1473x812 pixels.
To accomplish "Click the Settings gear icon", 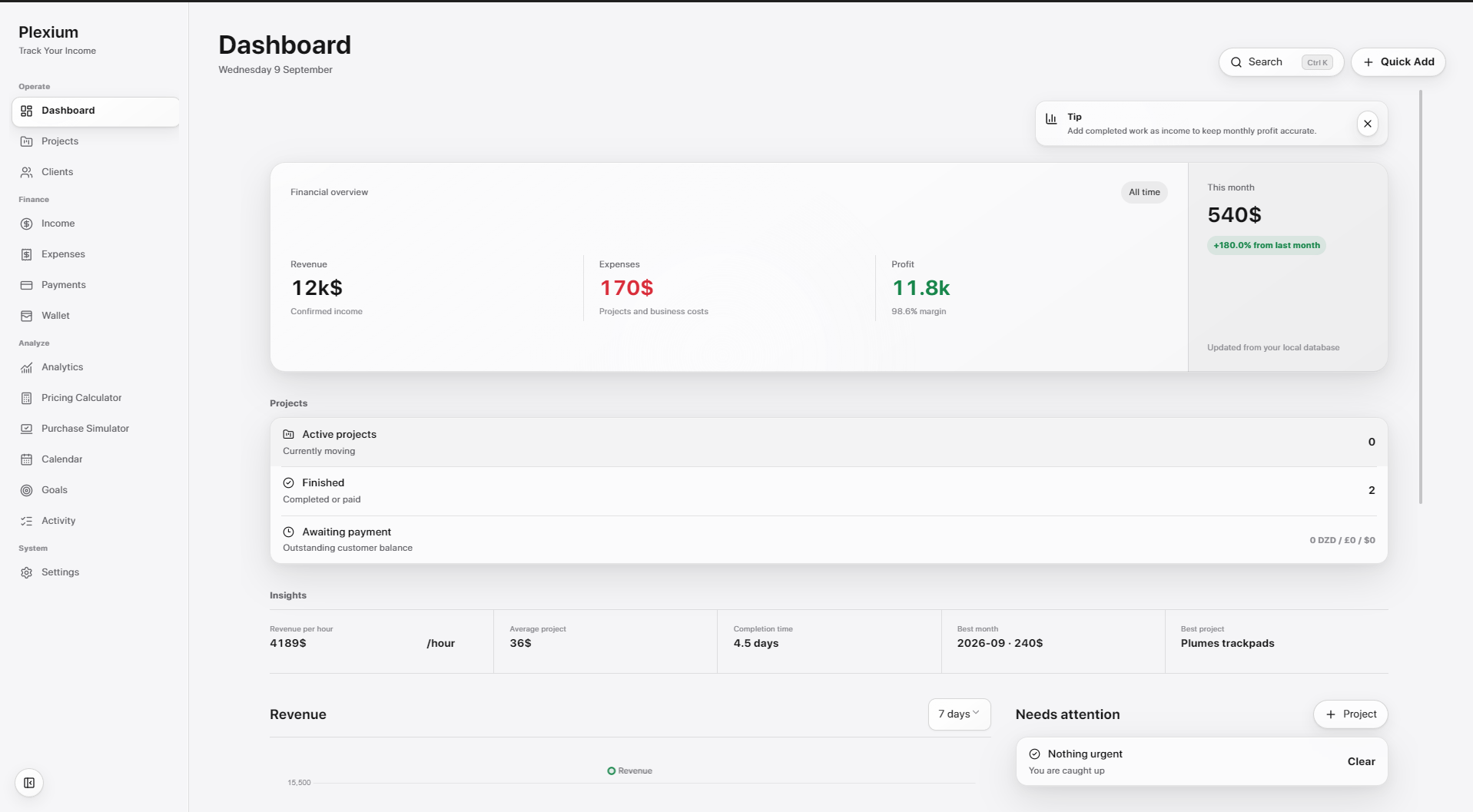I will [x=27, y=572].
